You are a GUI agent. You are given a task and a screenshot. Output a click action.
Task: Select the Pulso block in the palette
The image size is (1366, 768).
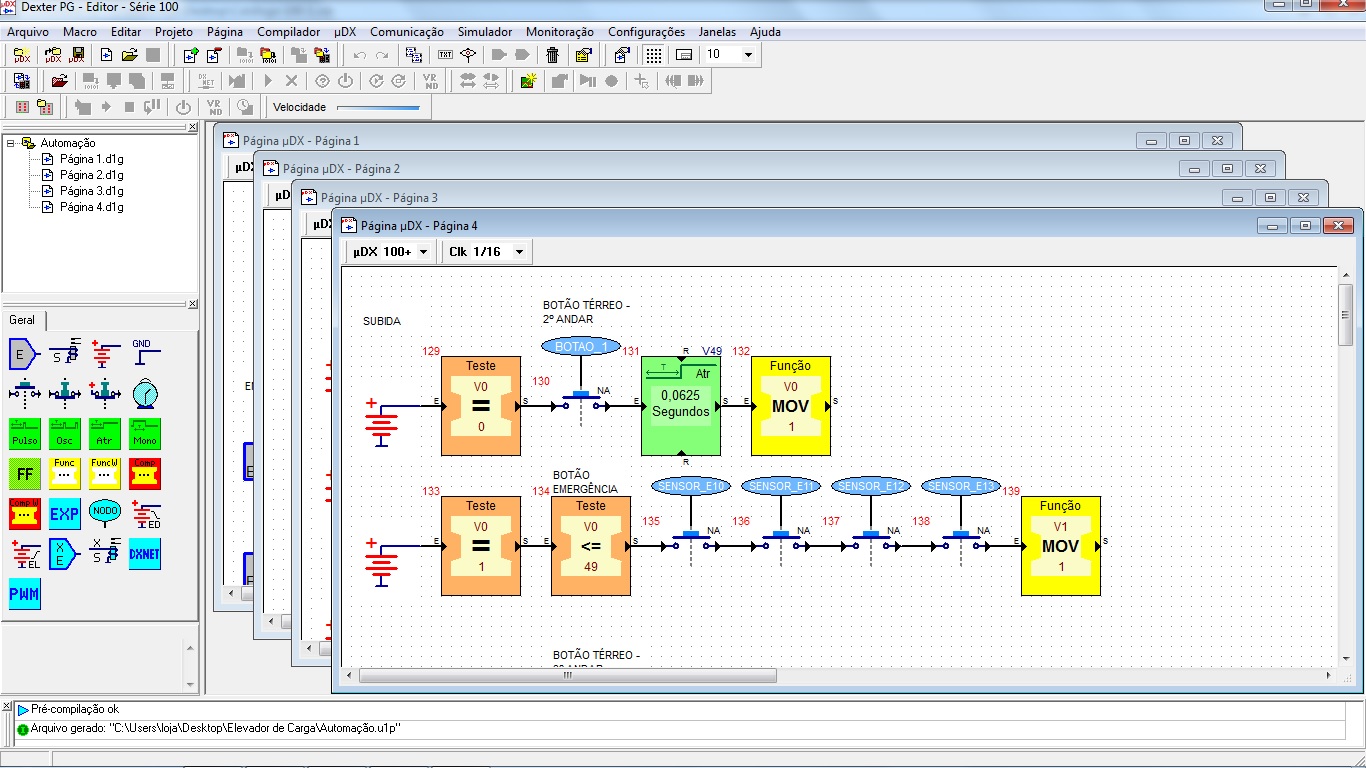tap(24, 433)
